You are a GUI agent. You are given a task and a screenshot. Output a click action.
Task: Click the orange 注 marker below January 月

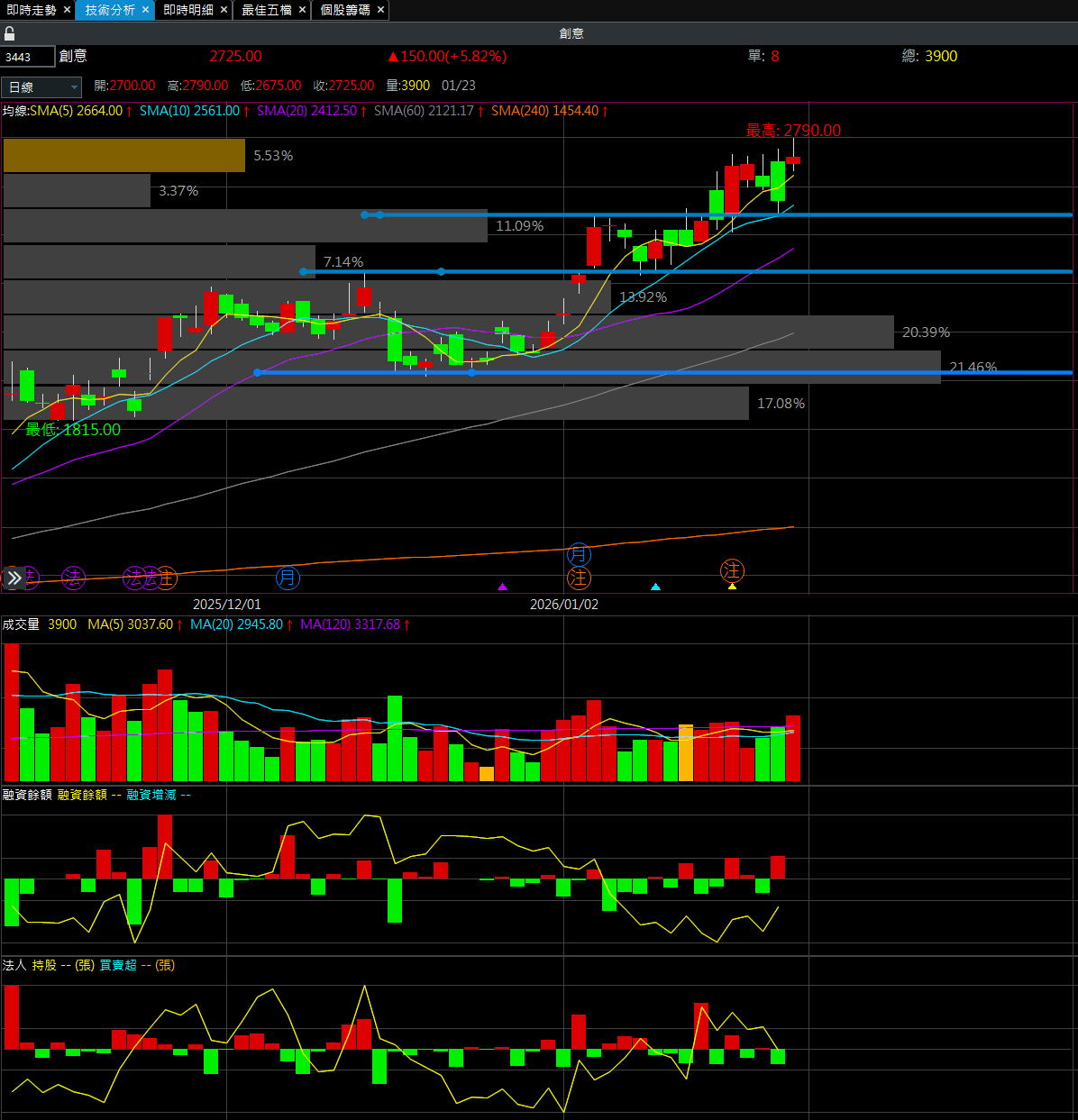pyautogui.click(x=579, y=578)
